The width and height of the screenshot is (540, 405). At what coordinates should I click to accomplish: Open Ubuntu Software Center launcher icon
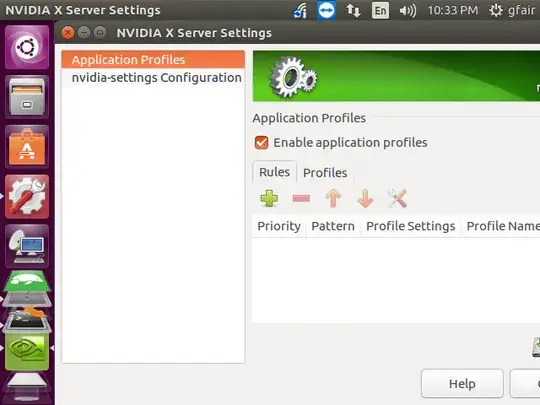[x=27, y=147]
